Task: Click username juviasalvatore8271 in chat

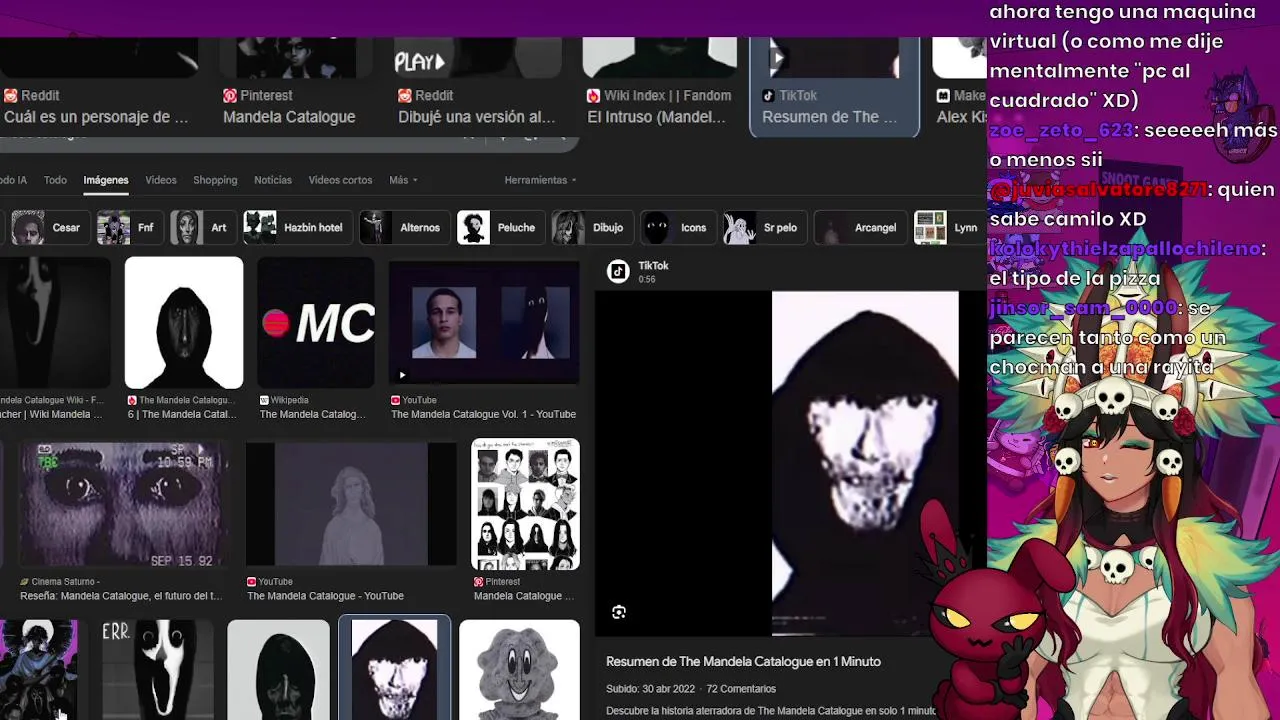Action: pos(1098,190)
